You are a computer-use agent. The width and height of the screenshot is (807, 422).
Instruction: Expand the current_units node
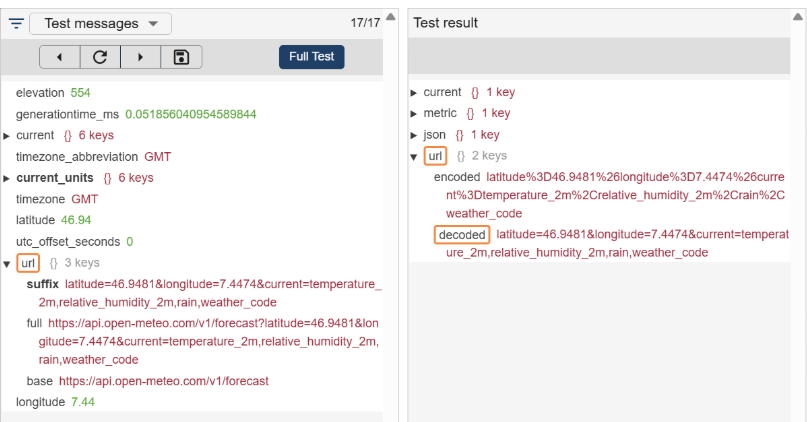[x=7, y=179]
